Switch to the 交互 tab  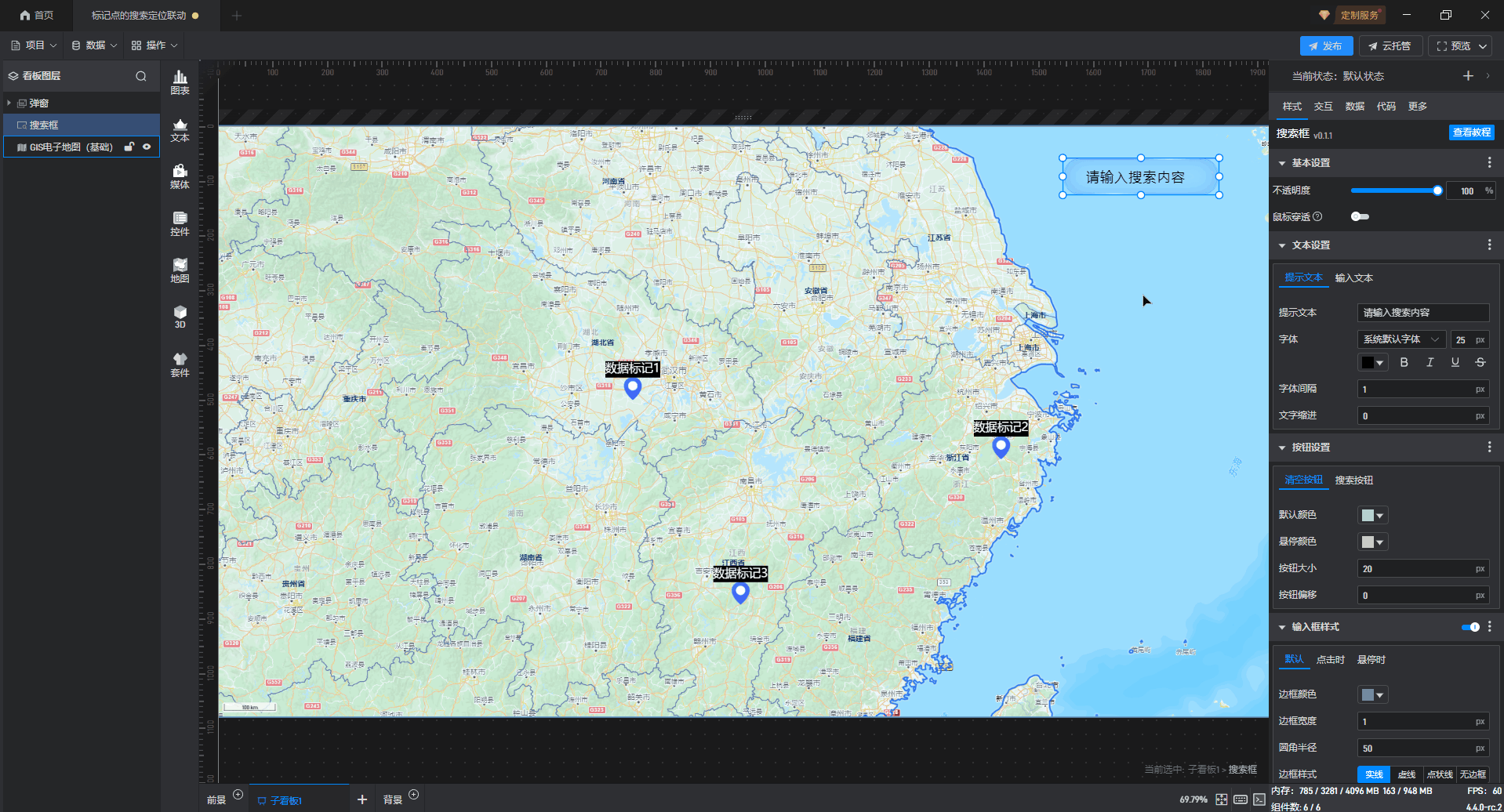[x=1323, y=107]
